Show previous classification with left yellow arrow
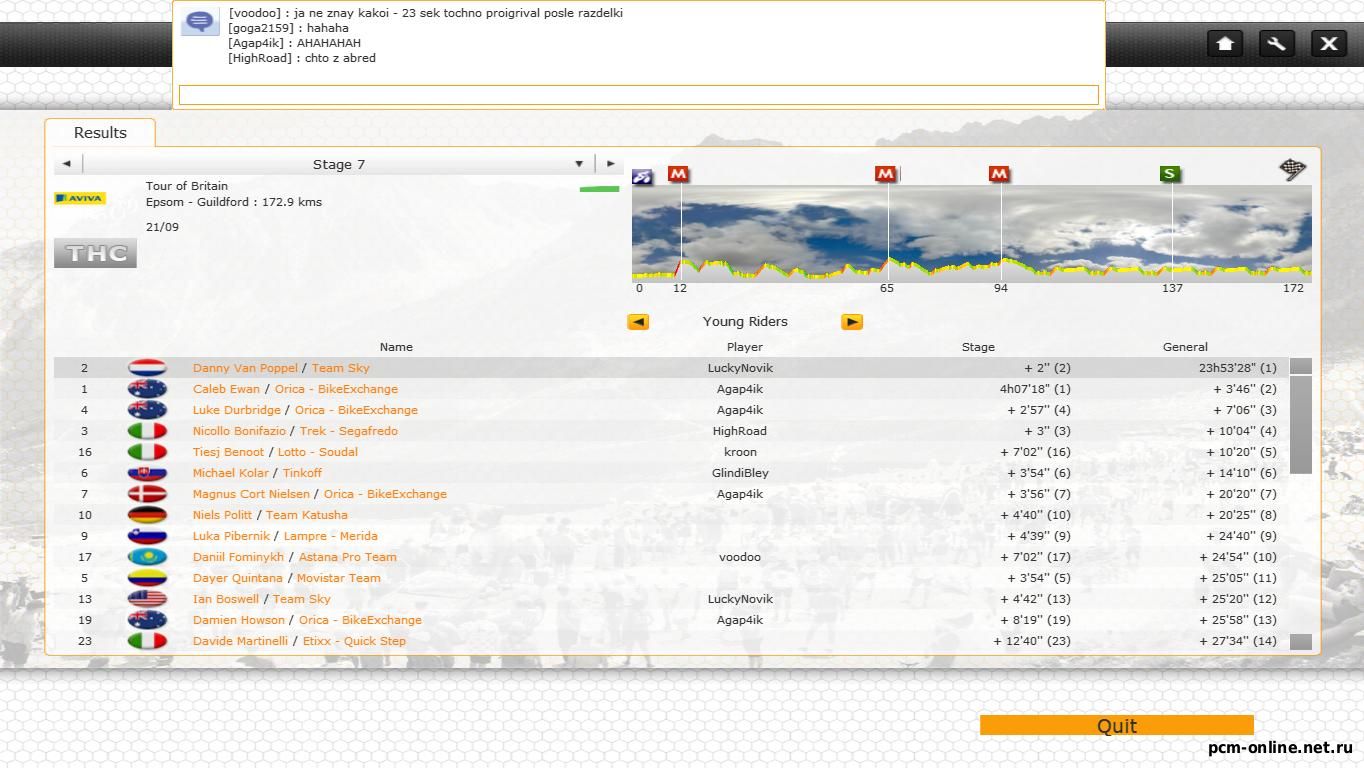The height and width of the screenshot is (768, 1364). point(638,322)
